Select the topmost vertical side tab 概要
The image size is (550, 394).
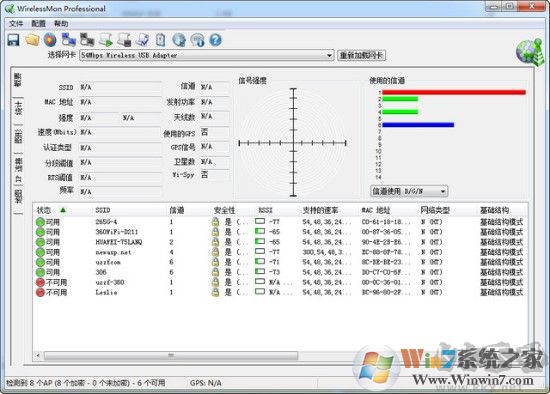(18, 80)
